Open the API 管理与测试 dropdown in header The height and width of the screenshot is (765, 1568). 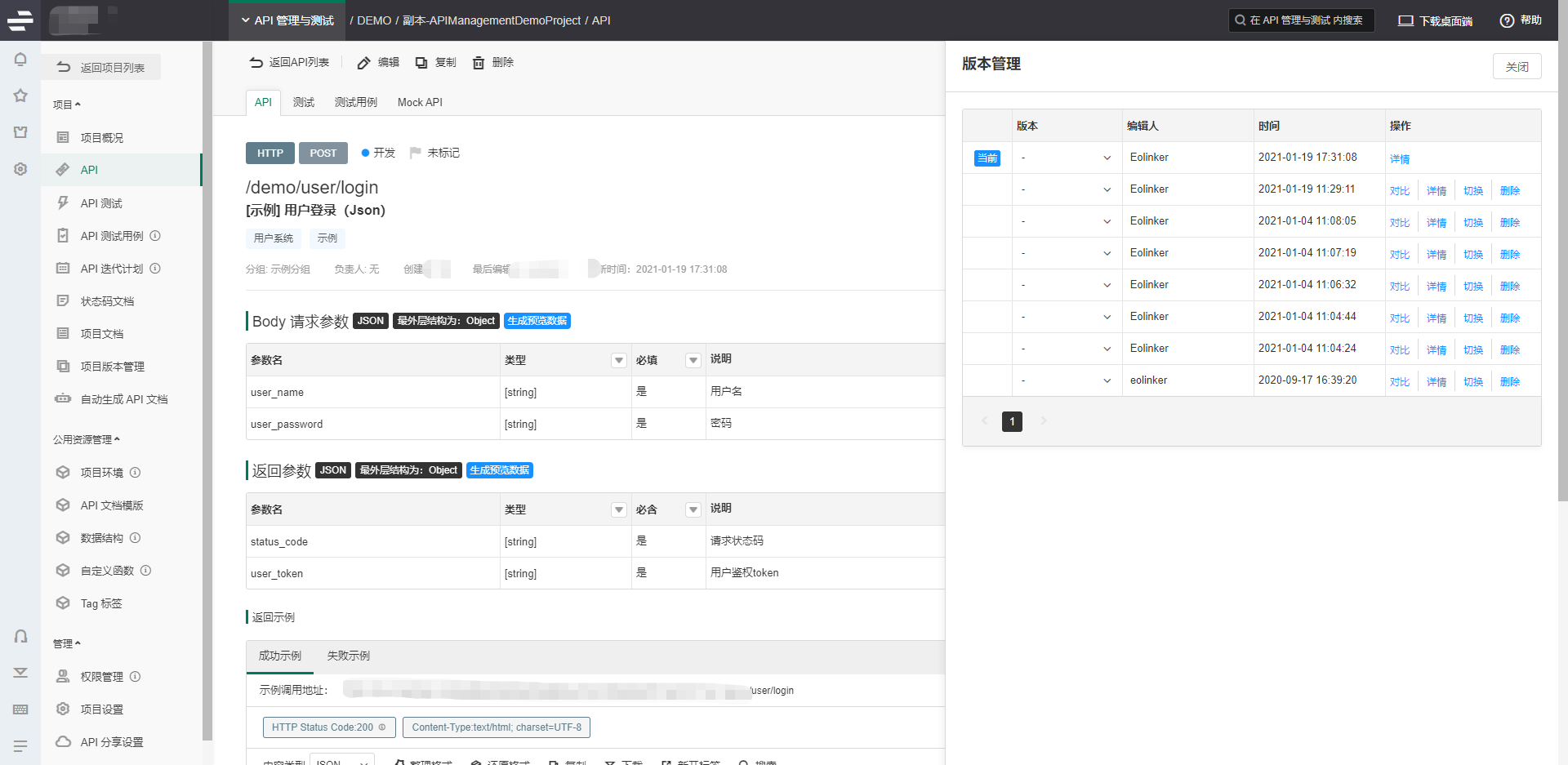(x=287, y=20)
